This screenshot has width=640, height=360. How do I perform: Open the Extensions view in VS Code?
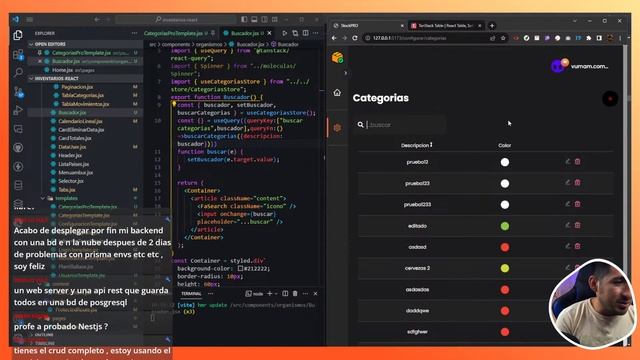pyautogui.click(x=18, y=54)
